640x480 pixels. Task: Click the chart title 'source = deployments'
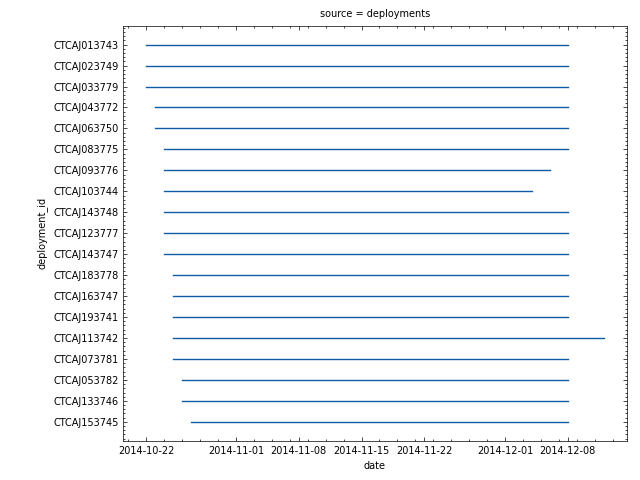tap(375, 13)
